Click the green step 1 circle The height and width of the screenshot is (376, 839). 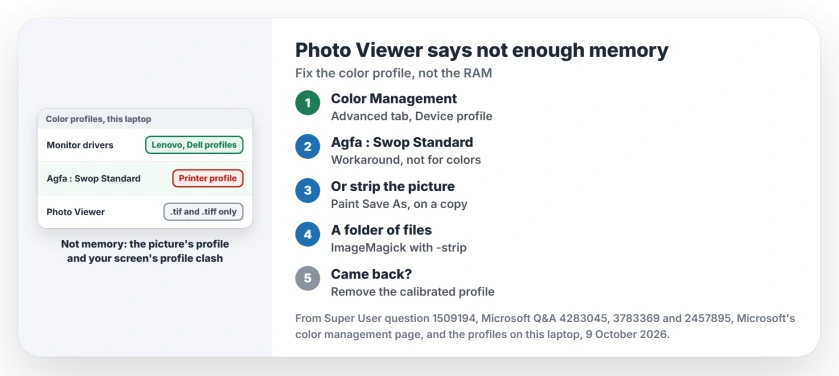click(308, 103)
